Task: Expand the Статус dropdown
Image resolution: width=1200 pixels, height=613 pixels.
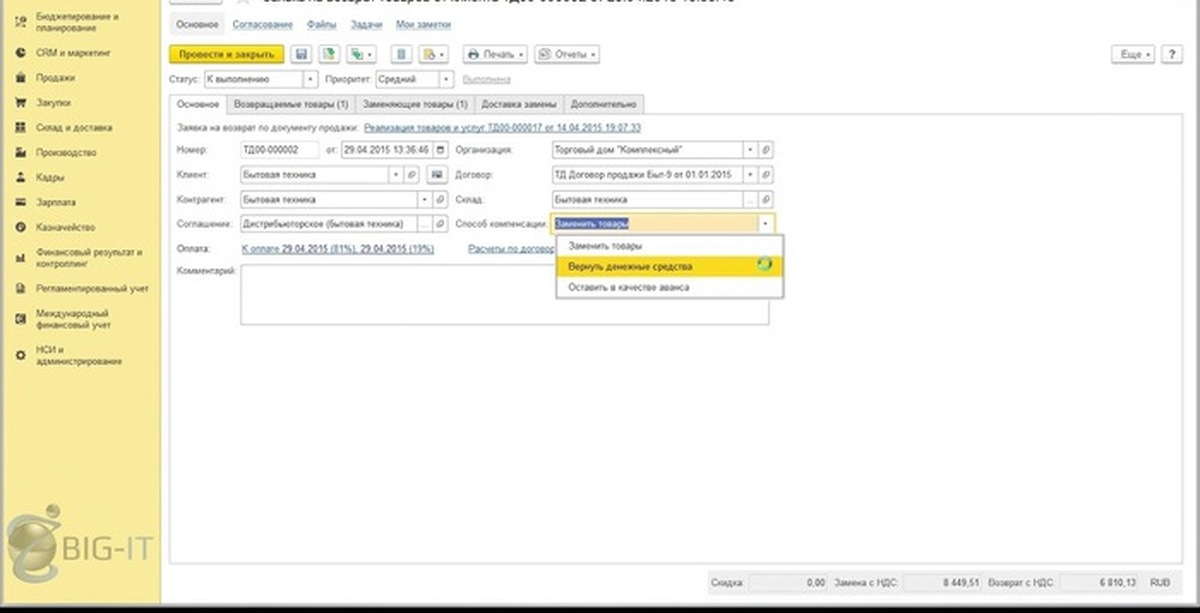Action: (310, 79)
